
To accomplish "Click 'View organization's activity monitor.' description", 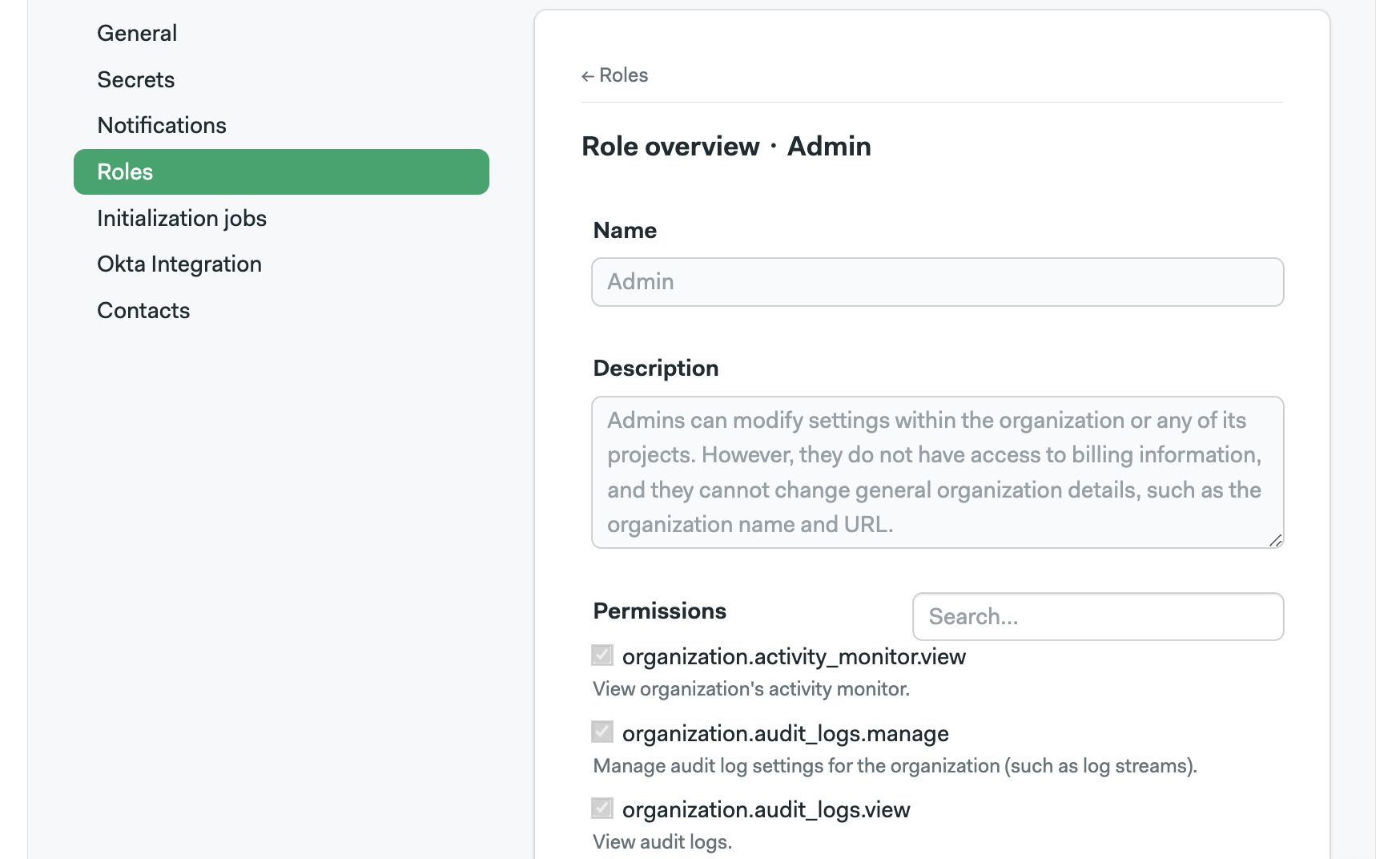I will (x=751, y=689).
